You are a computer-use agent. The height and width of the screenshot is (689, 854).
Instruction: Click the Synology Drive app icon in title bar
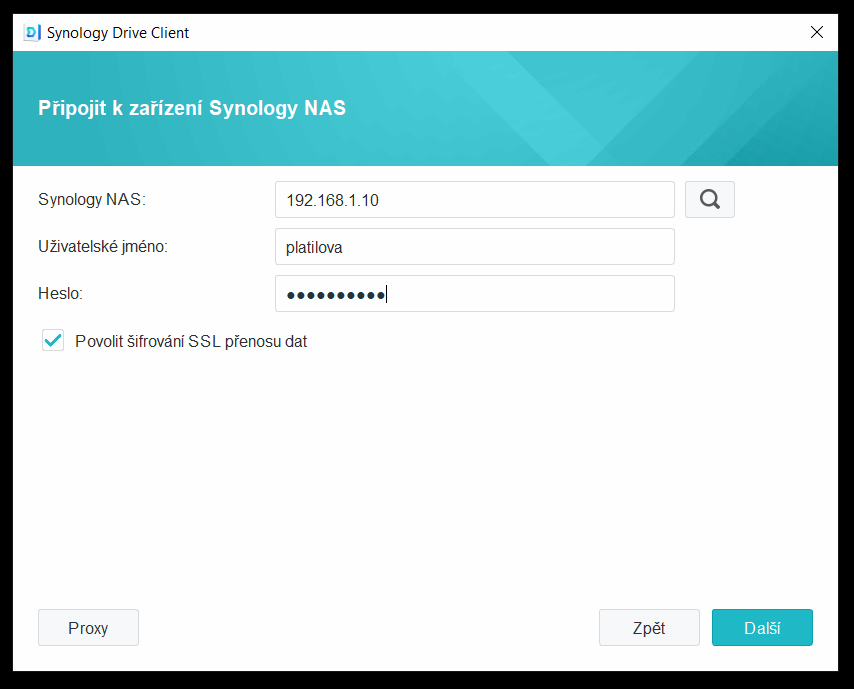[32, 32]
